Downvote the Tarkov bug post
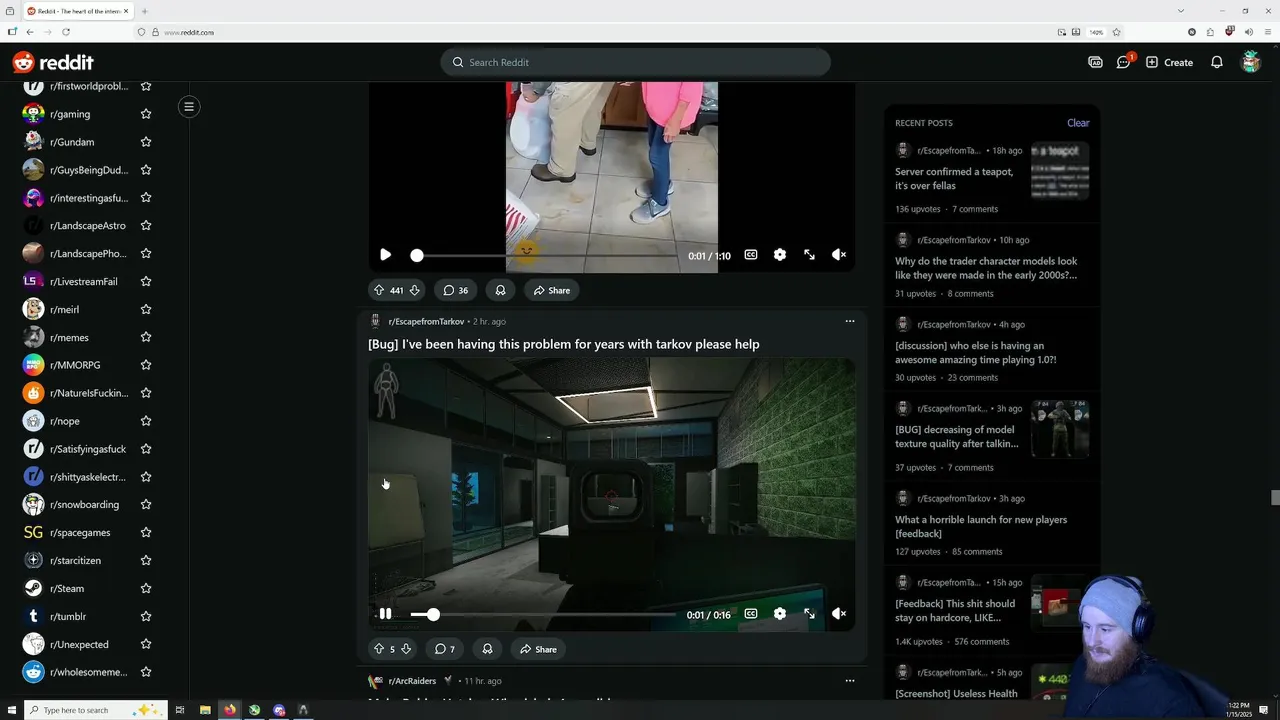The height and width of the screenshot is (720, 1280). click(x=406, y=649)
